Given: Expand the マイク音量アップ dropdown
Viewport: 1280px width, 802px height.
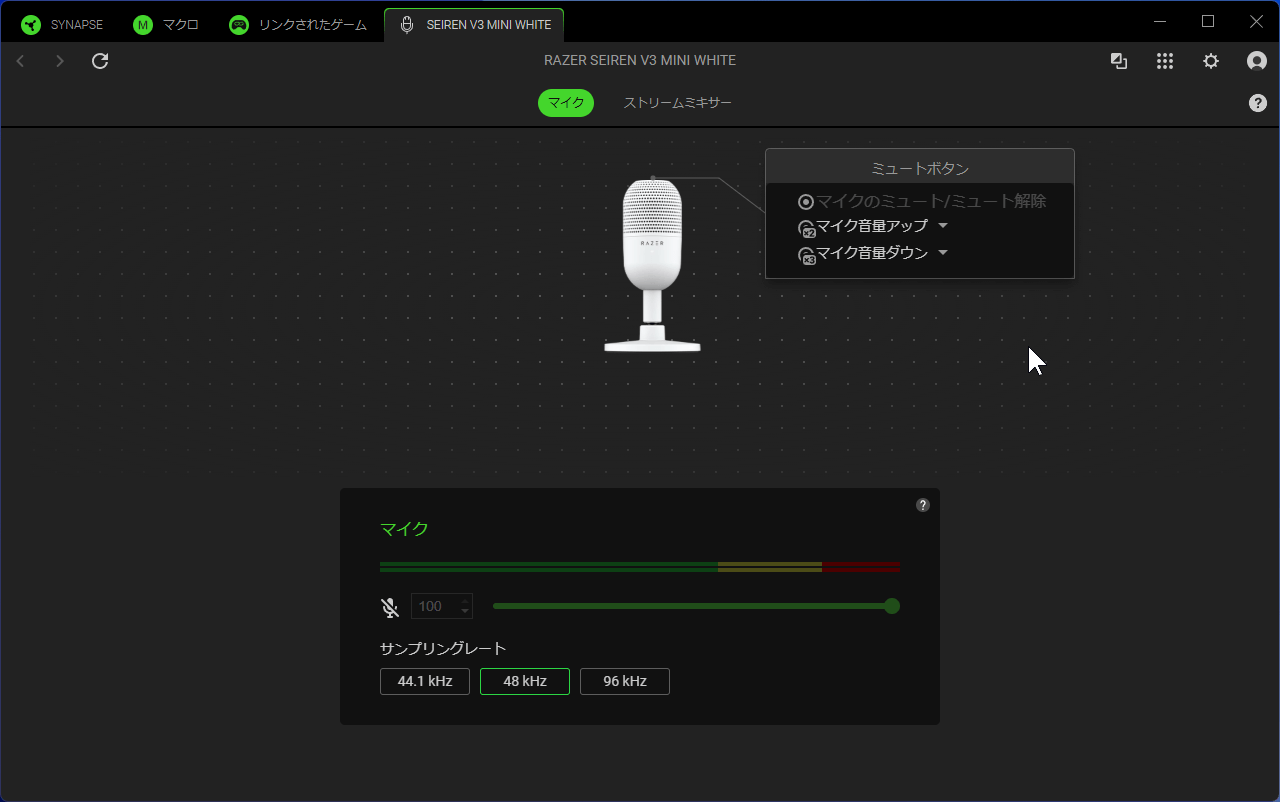Looking at the screenshot, I should (942, 226).
